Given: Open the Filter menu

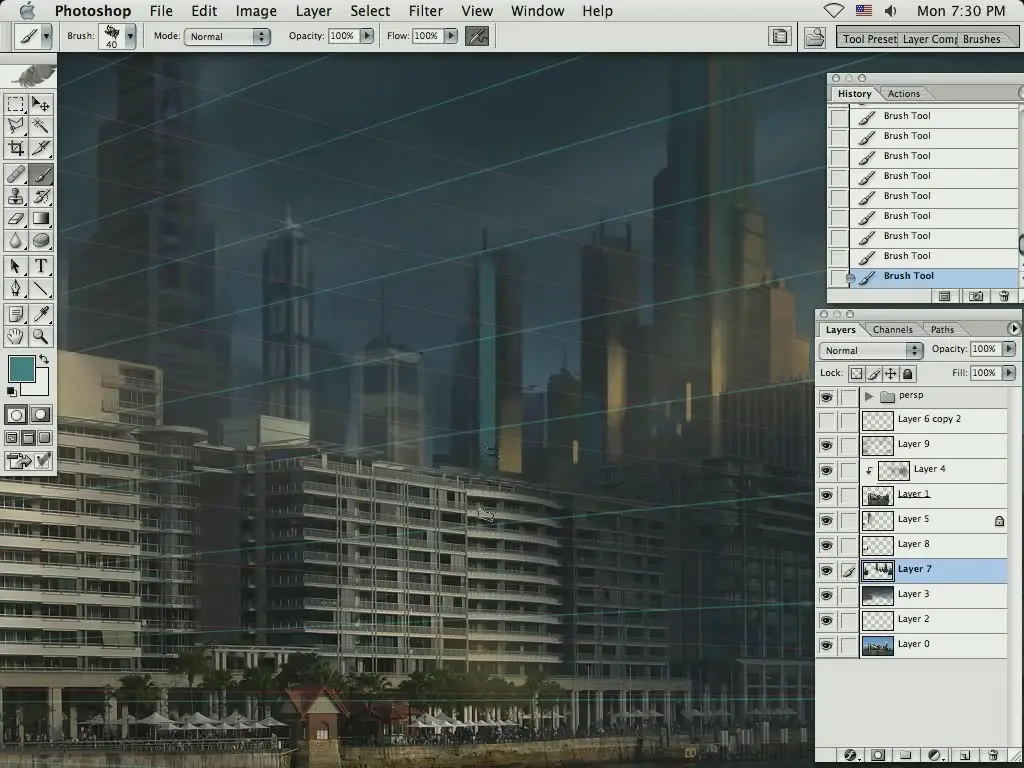Looking at the screenshot, I should (426, 11).
